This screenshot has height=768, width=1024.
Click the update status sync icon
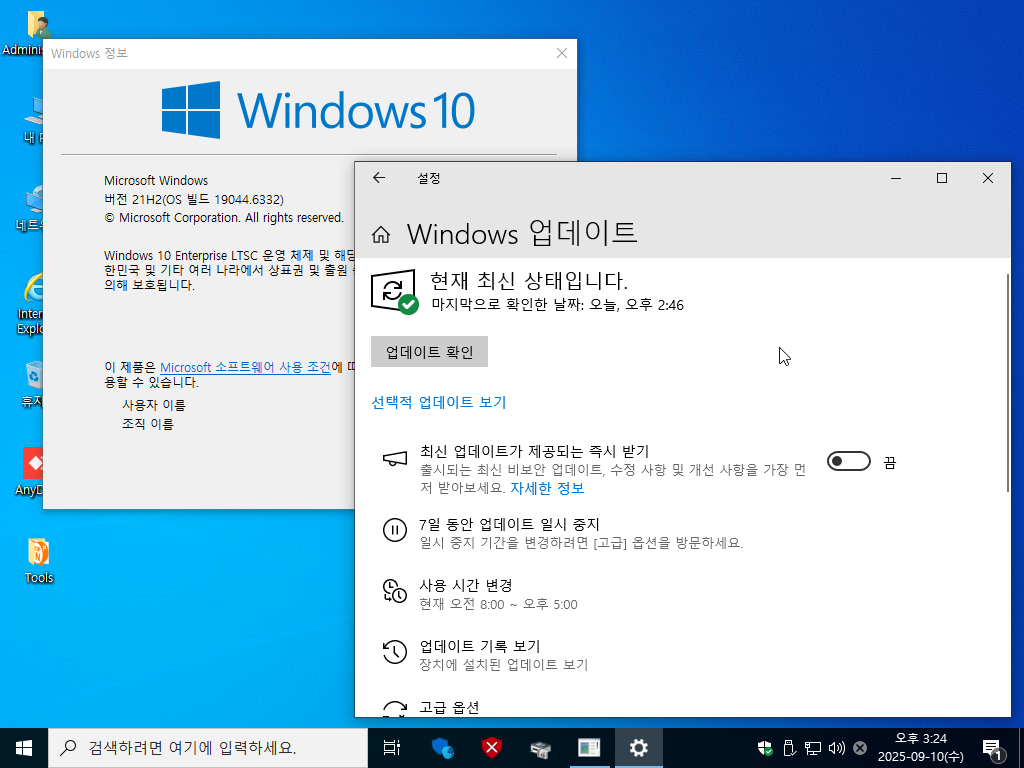(x=394, y=291)
